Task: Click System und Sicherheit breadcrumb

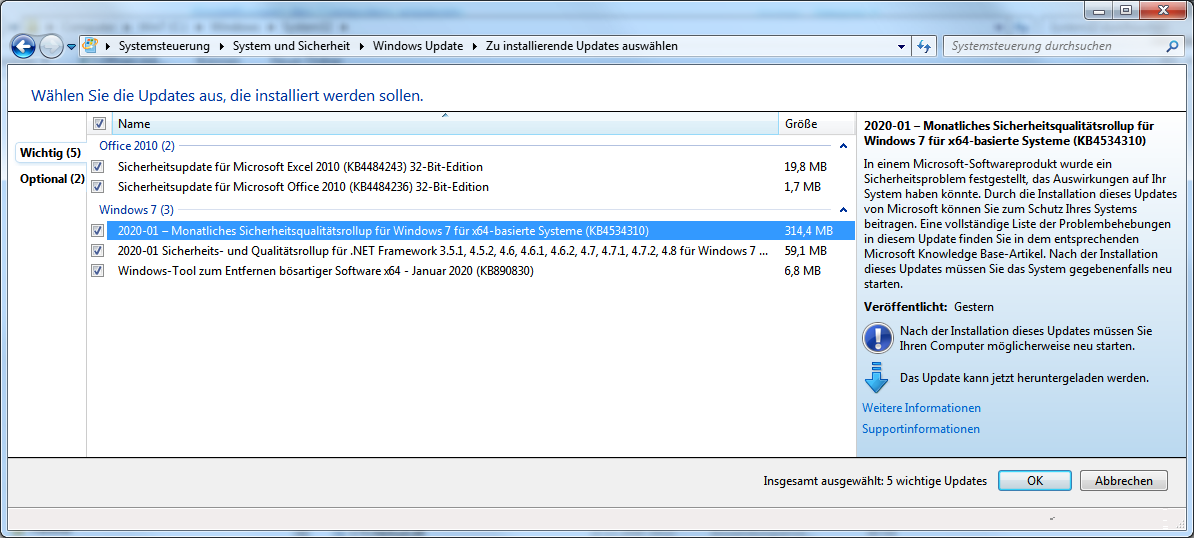Action: click(x=291, y=46)
